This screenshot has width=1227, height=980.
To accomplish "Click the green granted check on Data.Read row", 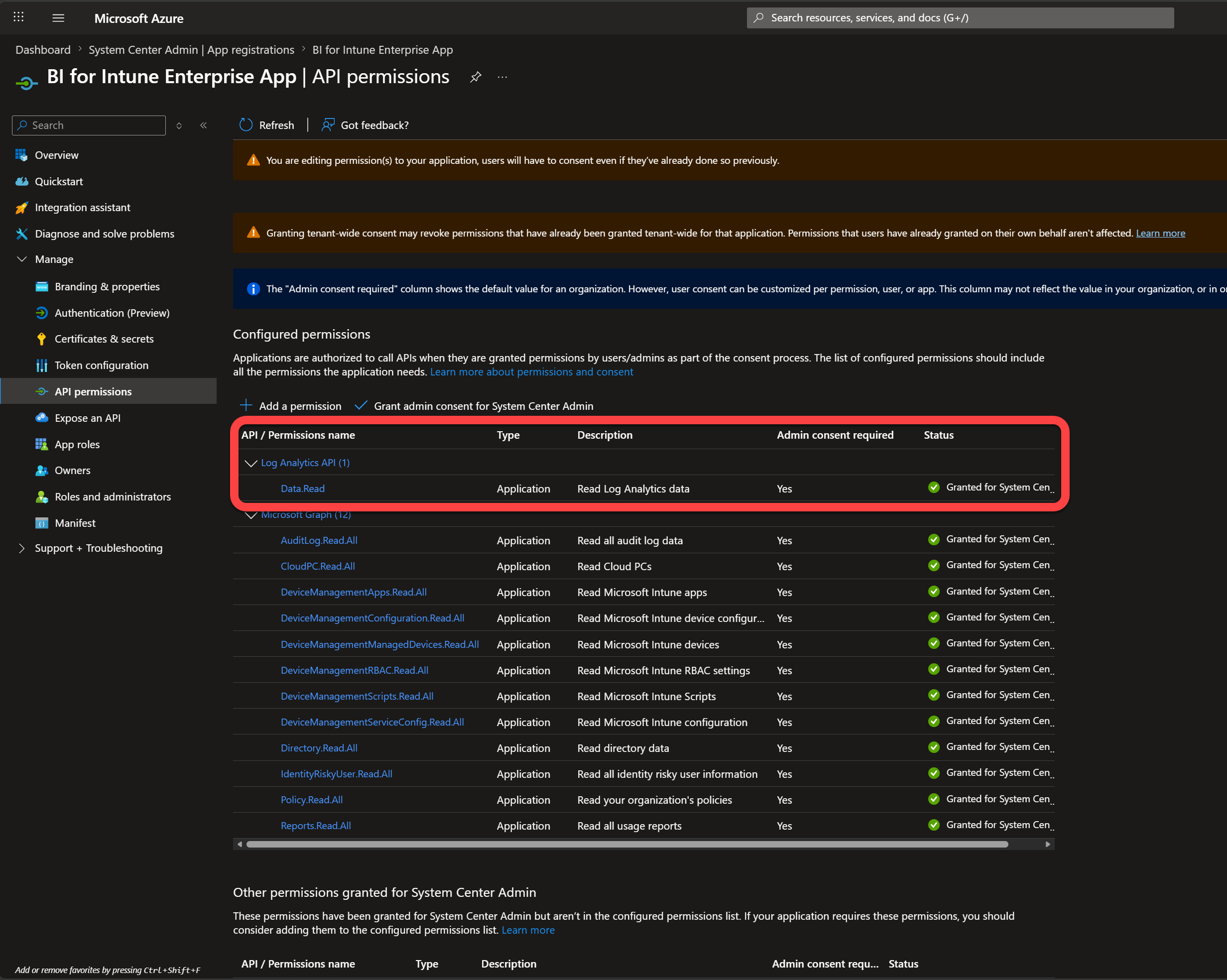I will (934, 487).
